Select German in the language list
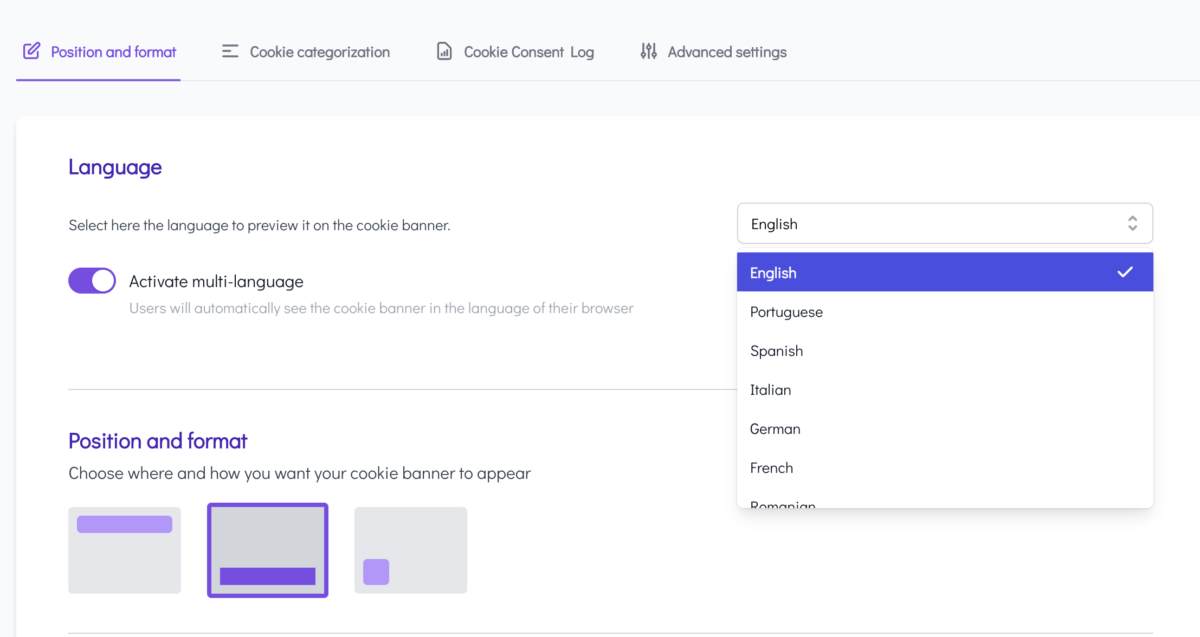 click(775, 429)
